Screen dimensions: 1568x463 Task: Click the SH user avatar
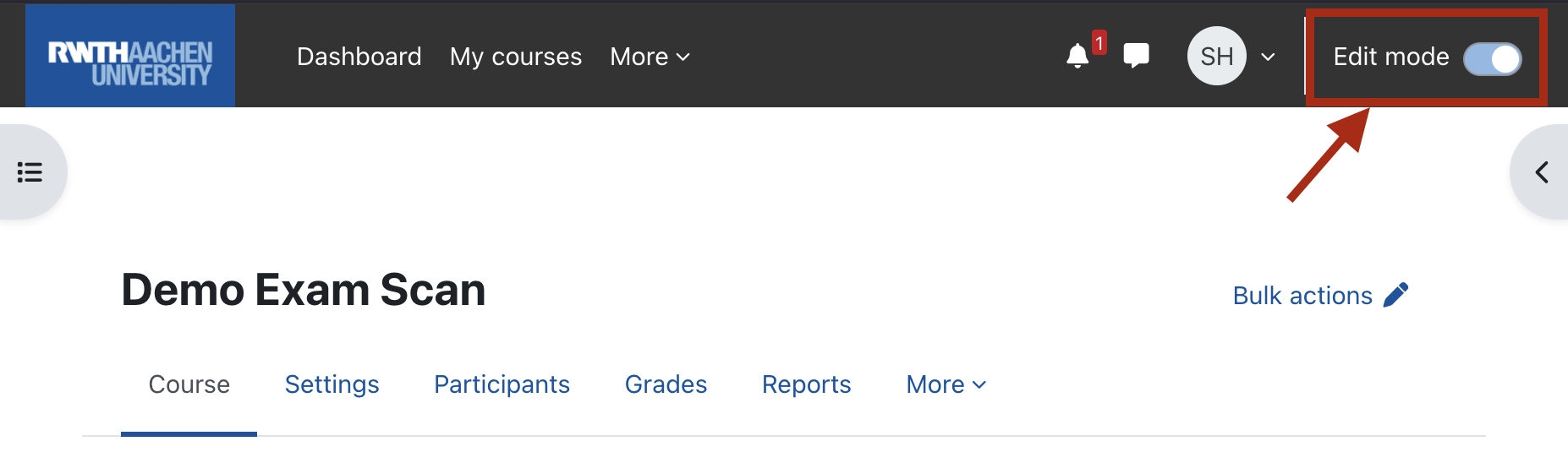1216,56
